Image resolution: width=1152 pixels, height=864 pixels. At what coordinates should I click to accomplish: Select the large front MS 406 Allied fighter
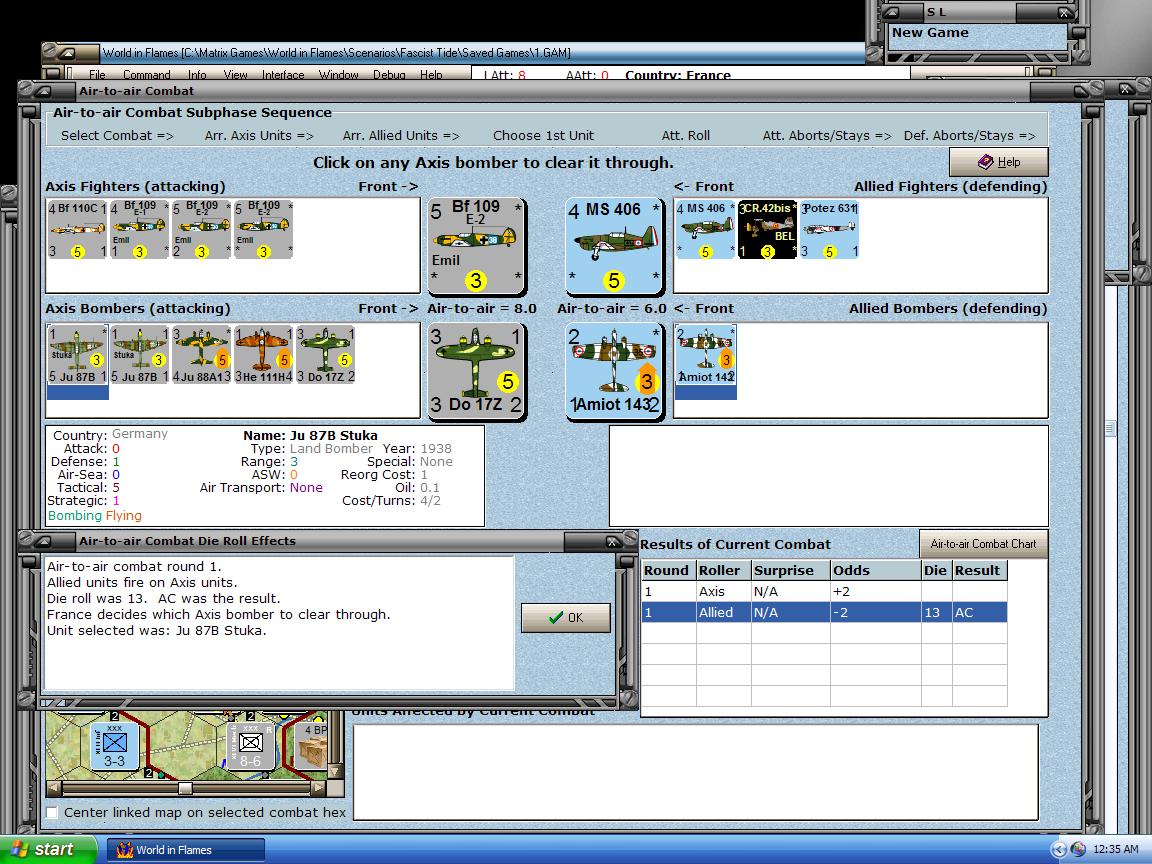614,246
